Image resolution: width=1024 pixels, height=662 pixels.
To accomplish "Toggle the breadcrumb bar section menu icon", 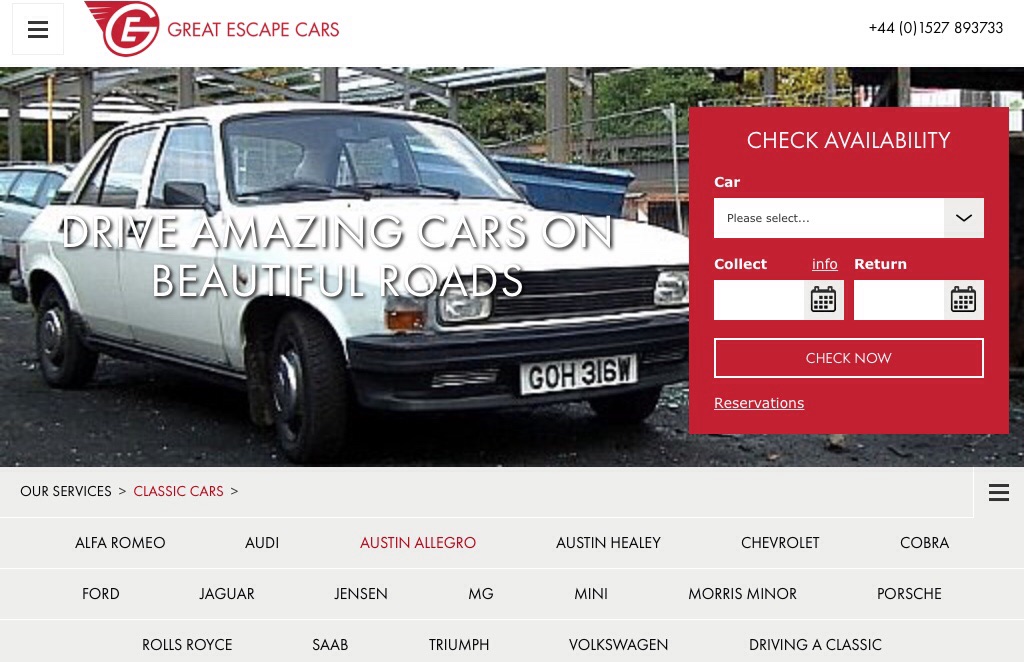I will pyautogui.click(x=999, y=492).
